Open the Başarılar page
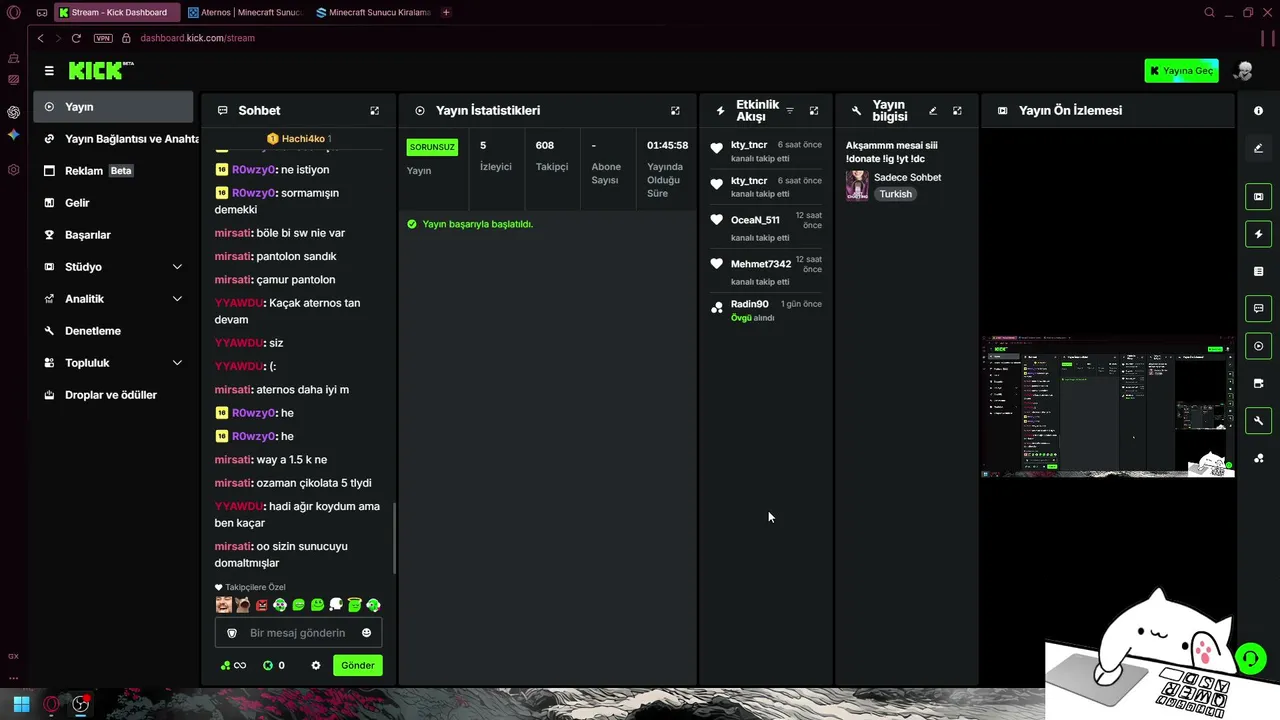Image resolution: width=1280 pixels, height=720 pixels. 113,235
